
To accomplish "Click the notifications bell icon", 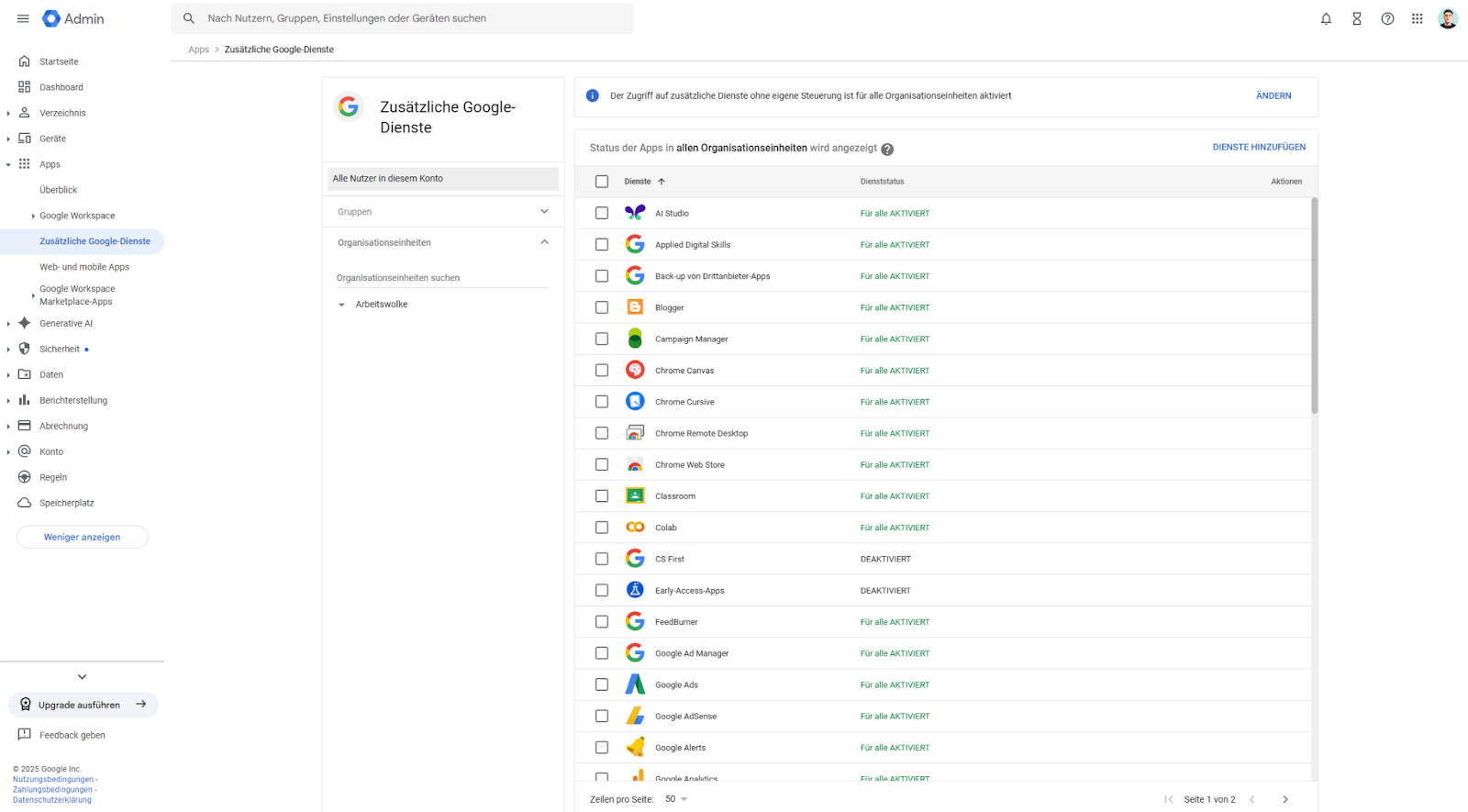I will tap(1326, 18).
